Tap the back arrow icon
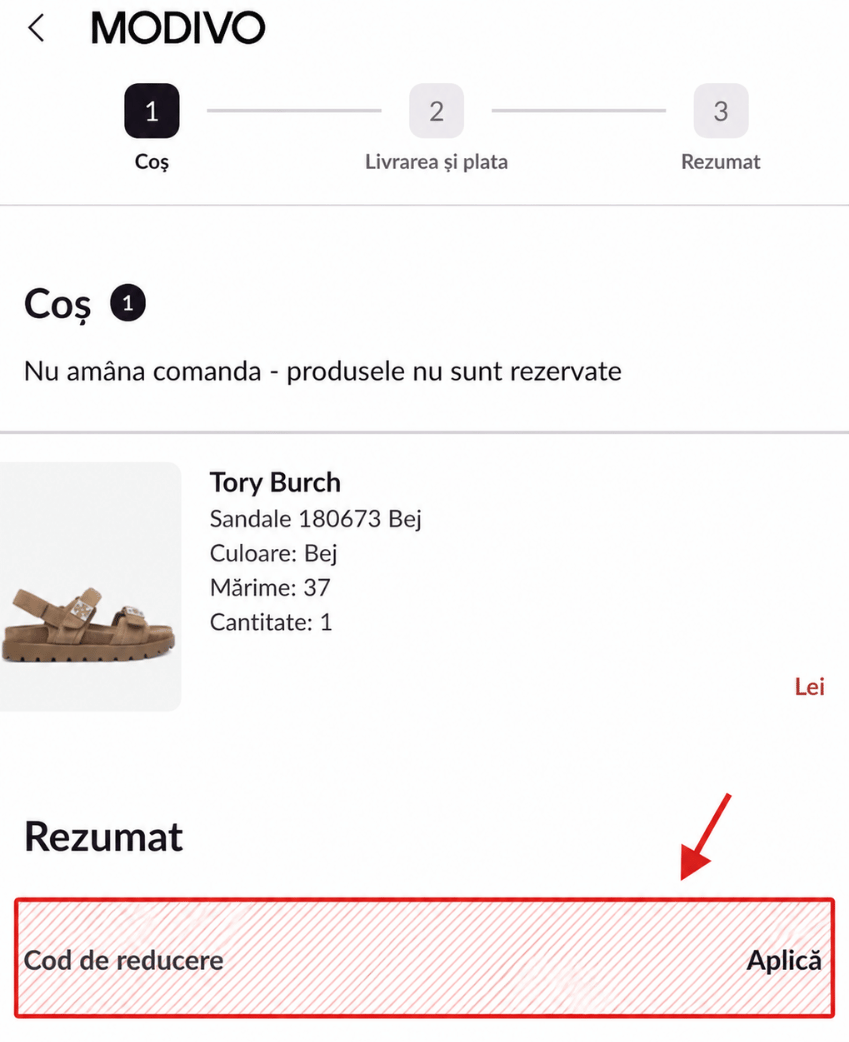The image size is (849, 1042). click(x=37, y=28)
